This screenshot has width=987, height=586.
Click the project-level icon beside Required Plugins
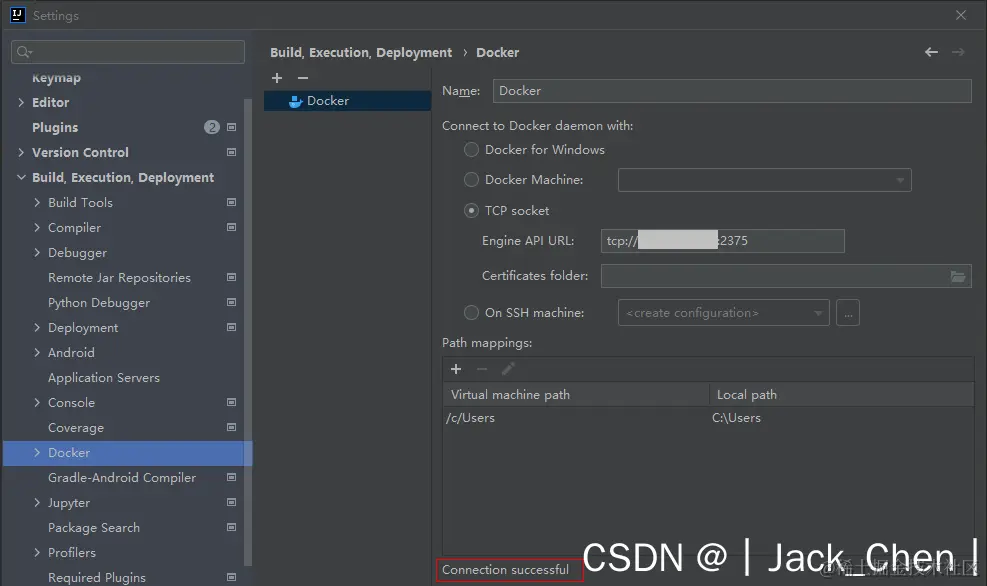coord(232,577)
